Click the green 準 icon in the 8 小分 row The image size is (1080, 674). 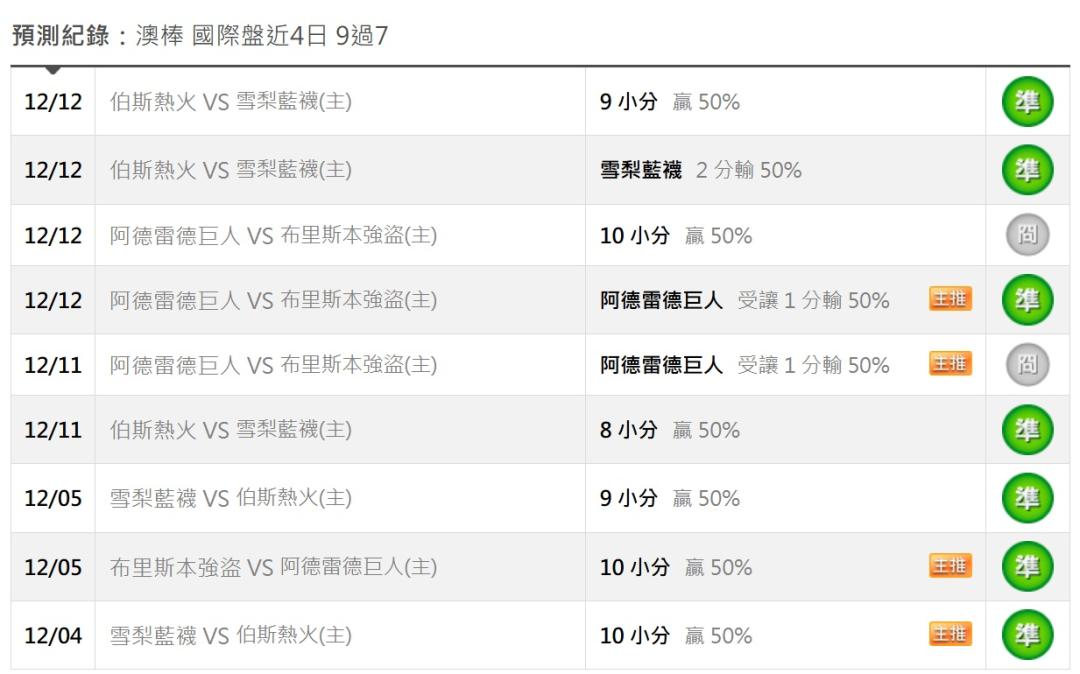pos(1028,430)
